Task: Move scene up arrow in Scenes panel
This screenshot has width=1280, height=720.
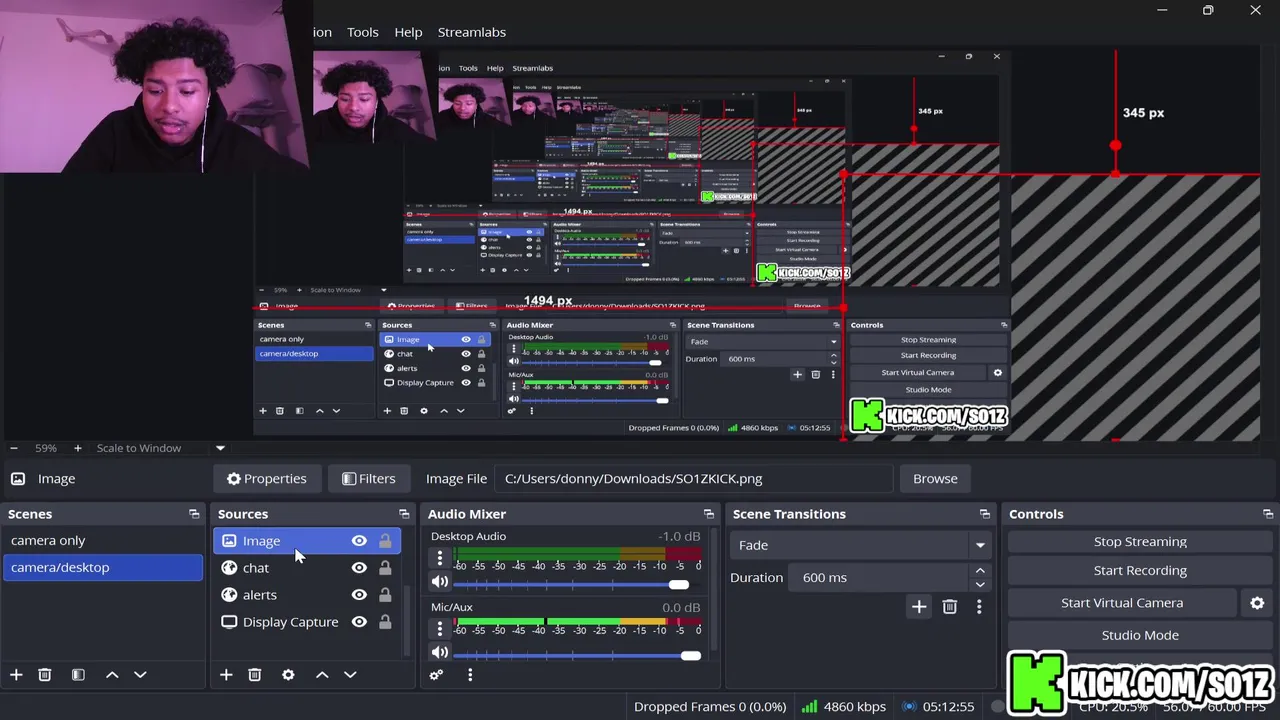Action: [x=112, y=675]
